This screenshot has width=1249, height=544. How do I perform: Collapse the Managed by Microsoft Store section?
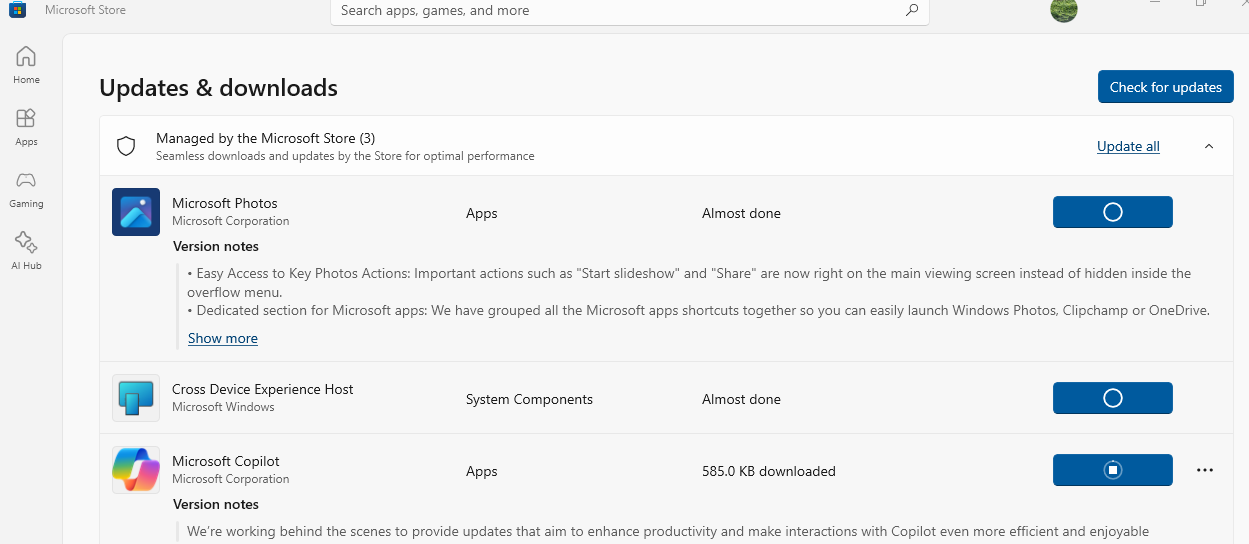pyautogui.click(x=1209, y=146)
